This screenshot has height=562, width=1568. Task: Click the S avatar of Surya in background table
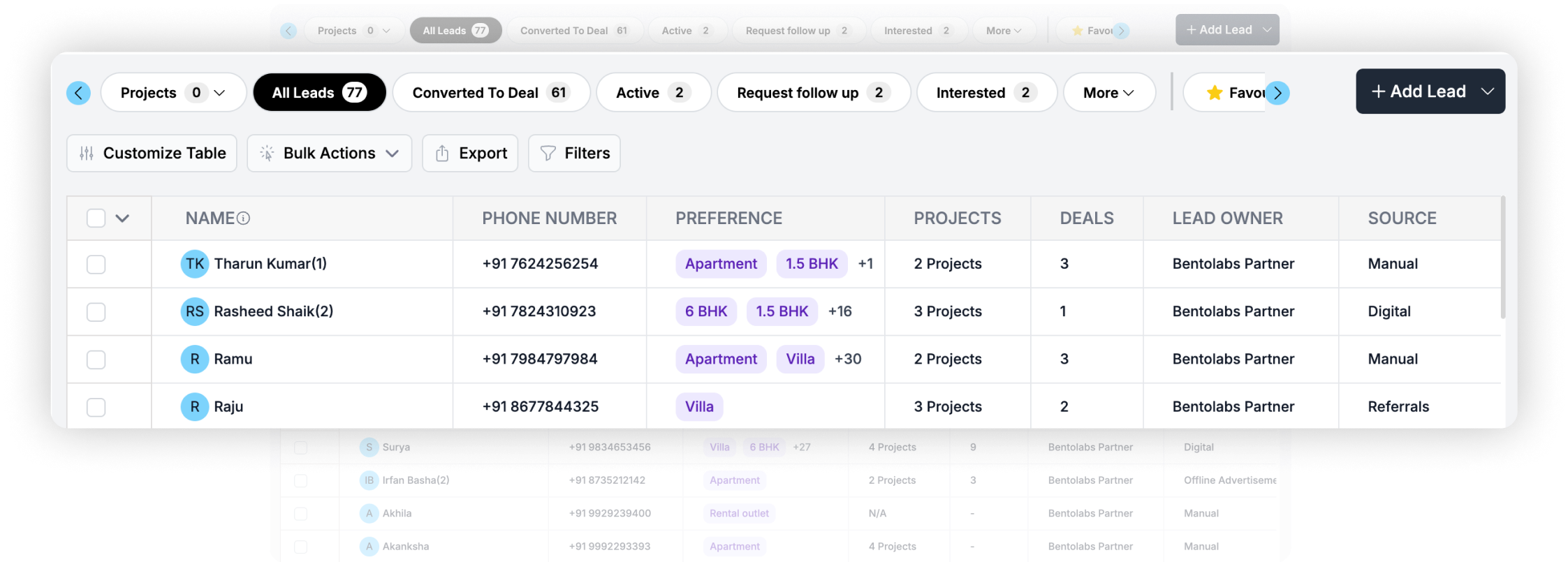(x=369, y=447)
